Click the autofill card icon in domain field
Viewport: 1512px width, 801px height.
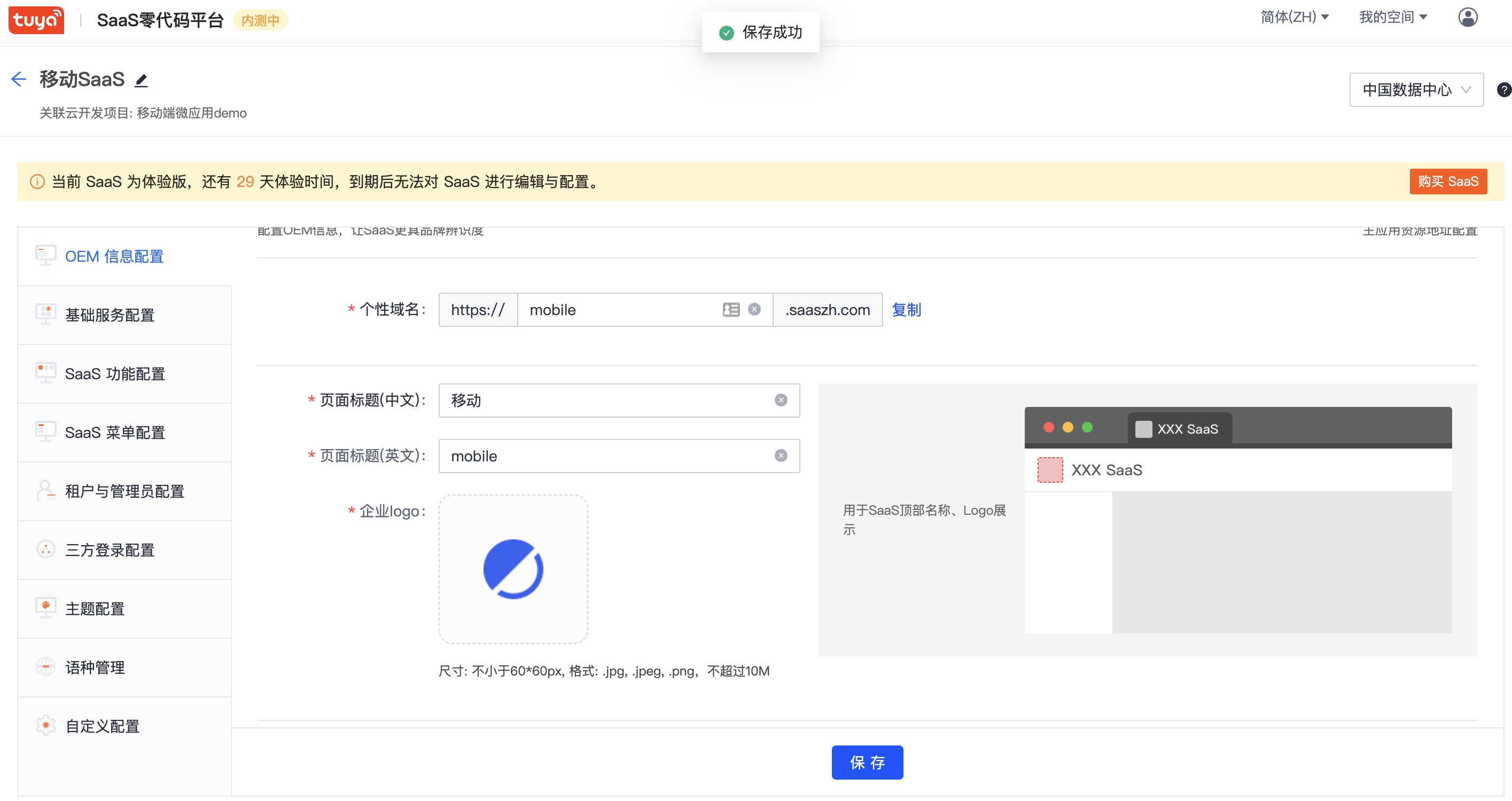731,310
